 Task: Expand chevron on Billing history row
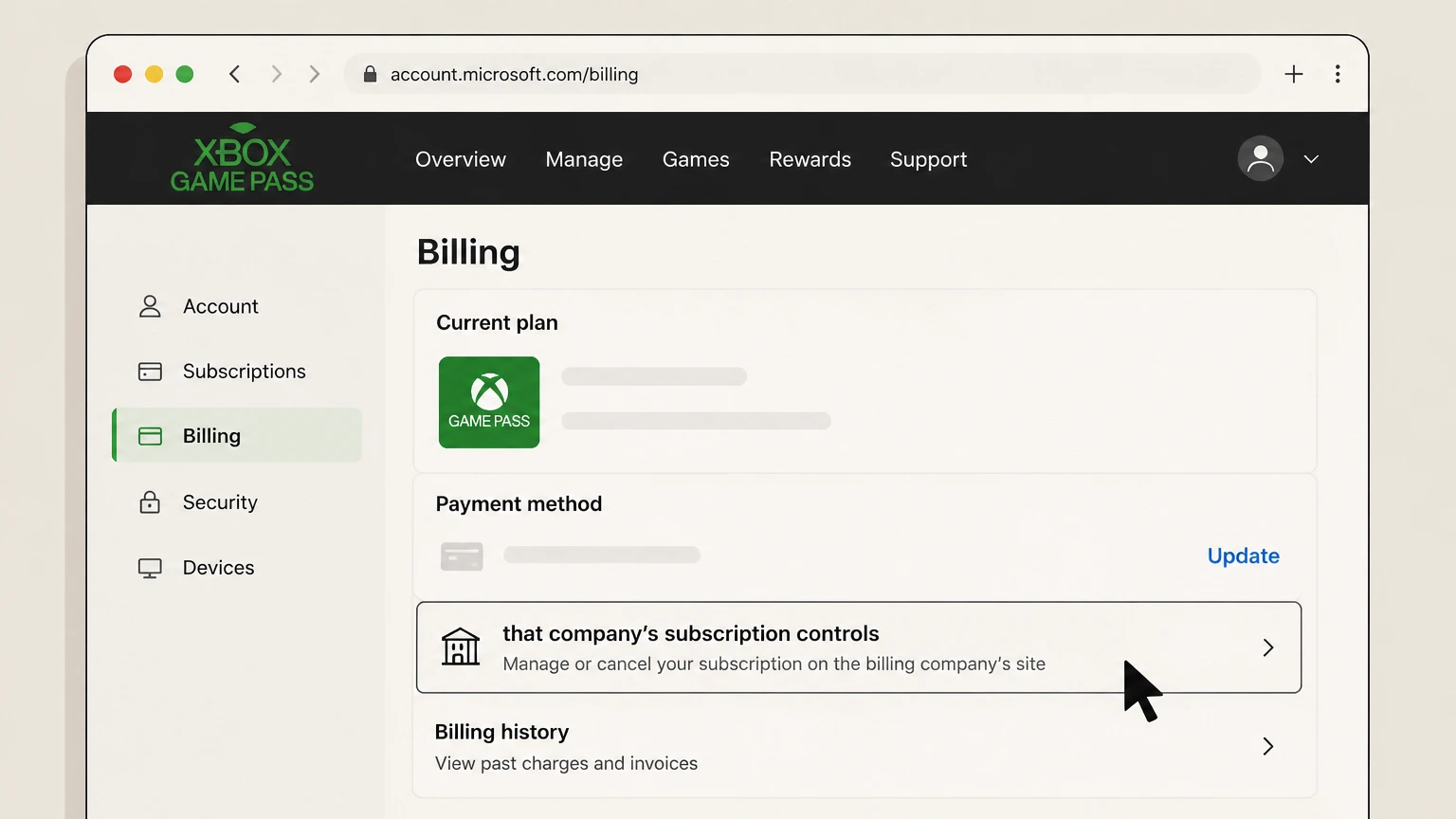(1268, 747)
